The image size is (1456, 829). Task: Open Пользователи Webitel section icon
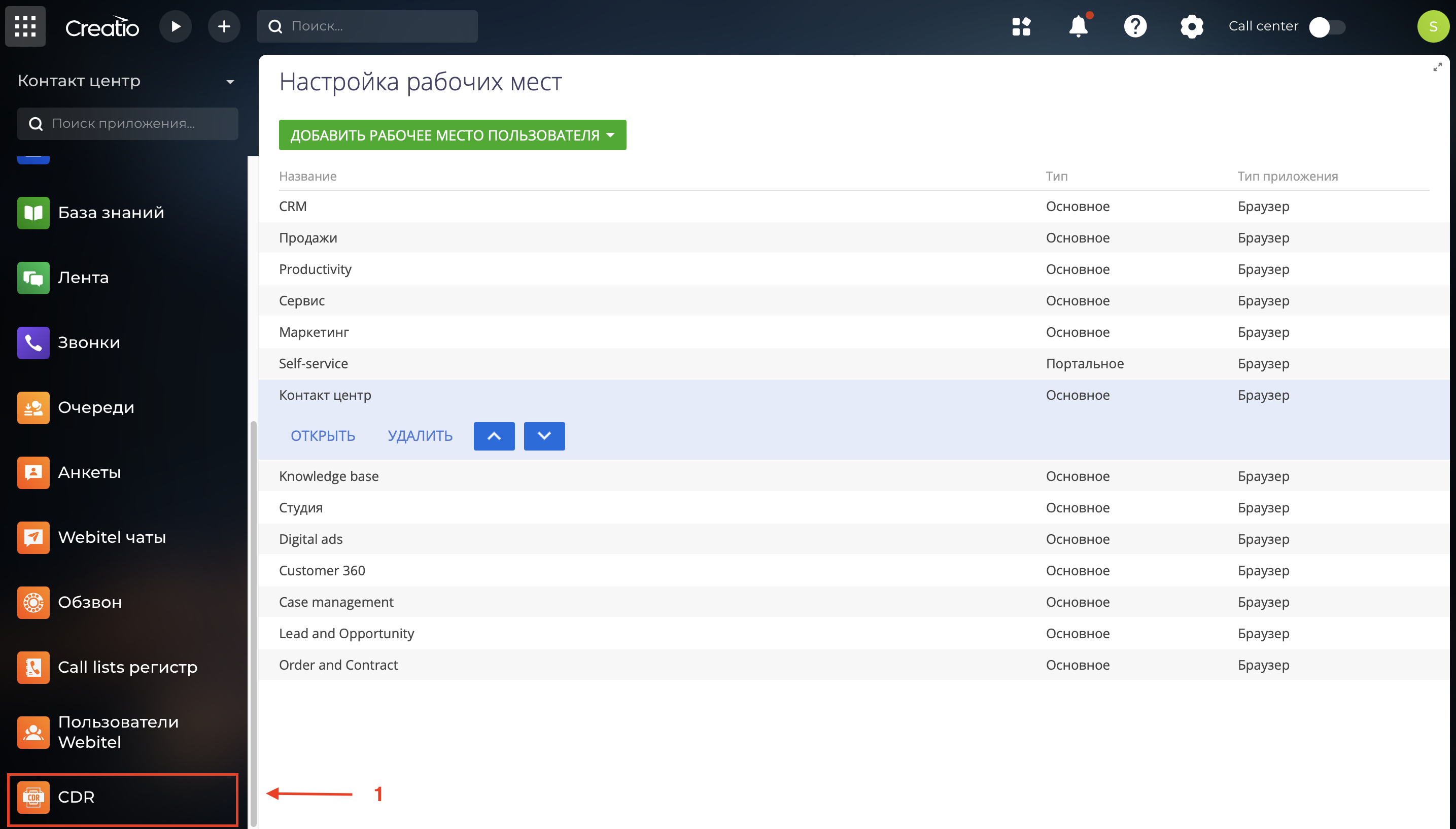(x=33, y=732)
